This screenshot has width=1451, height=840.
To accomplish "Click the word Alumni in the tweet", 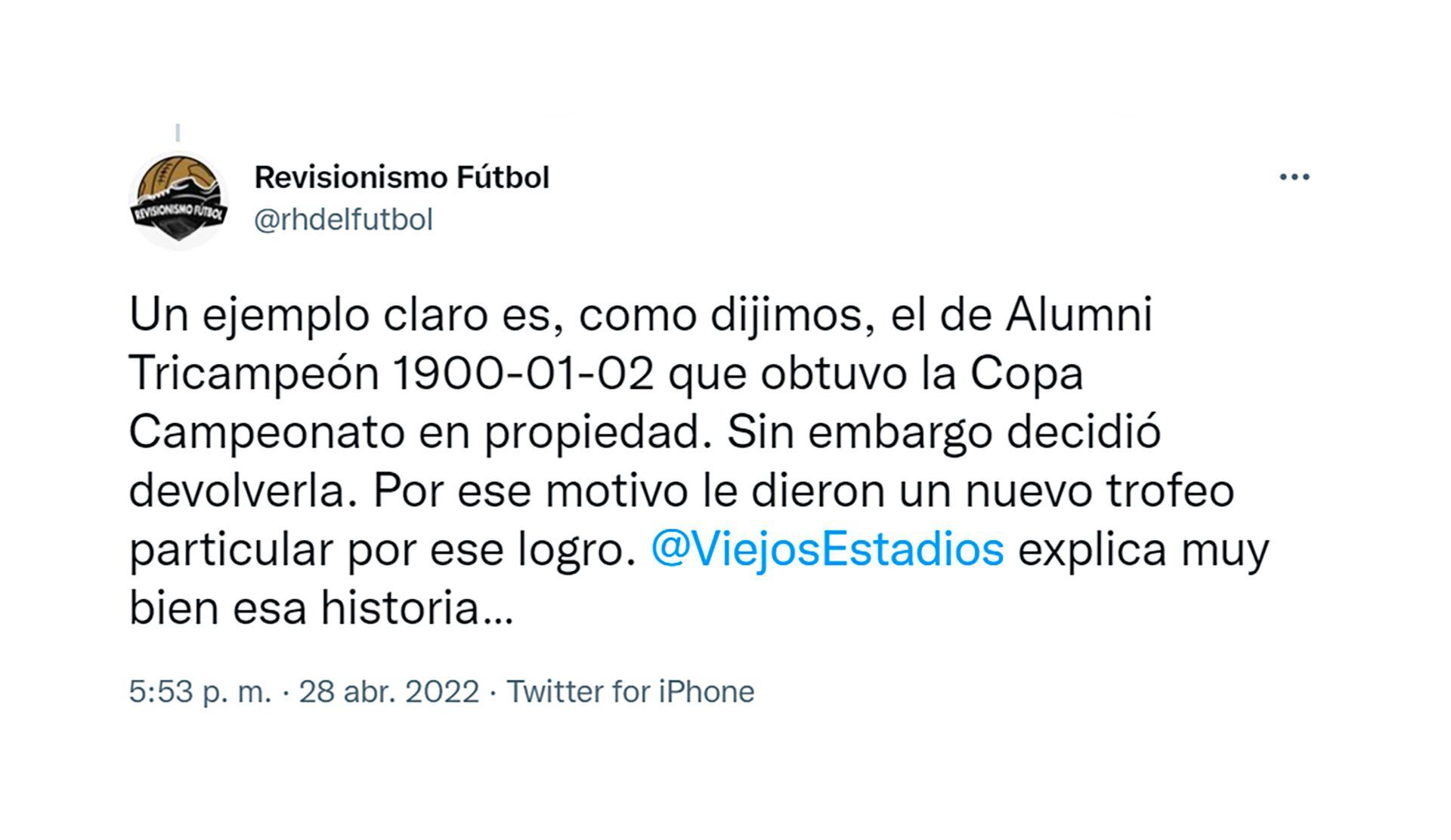I will [x=1078, y=315].
